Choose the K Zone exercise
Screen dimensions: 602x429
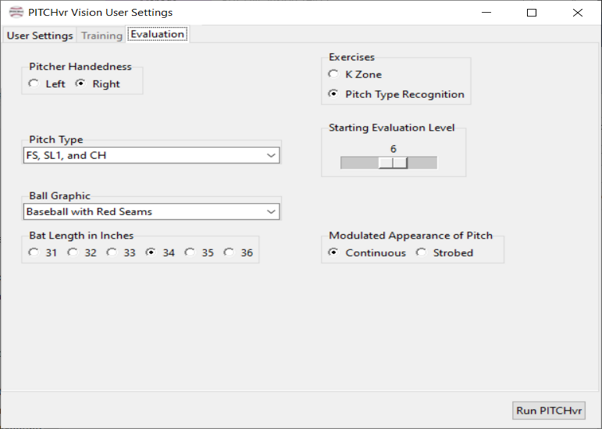pyautogui.click(x=334, y=75)
